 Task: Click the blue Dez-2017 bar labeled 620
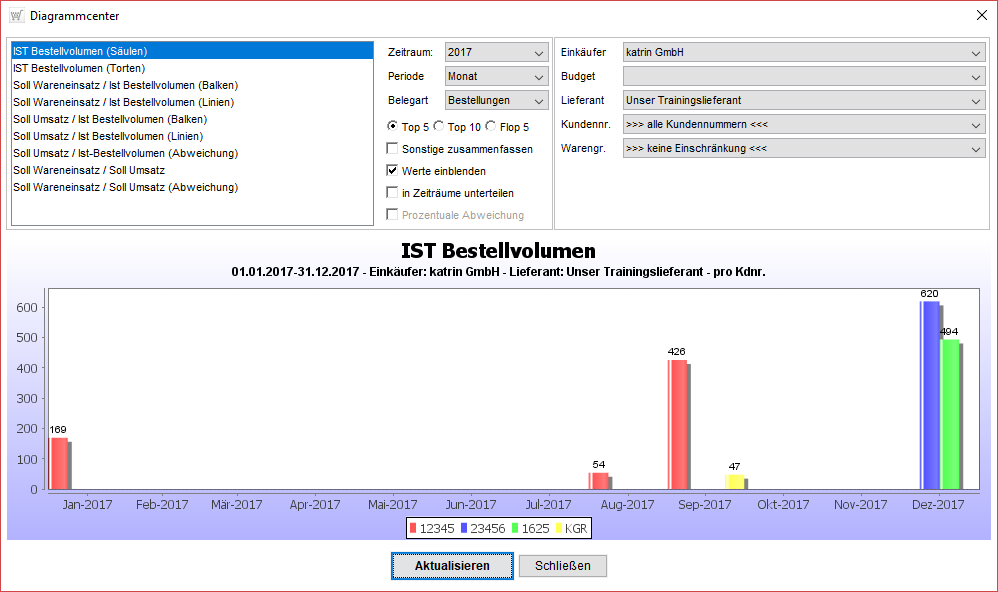click(x=930, y=395)
